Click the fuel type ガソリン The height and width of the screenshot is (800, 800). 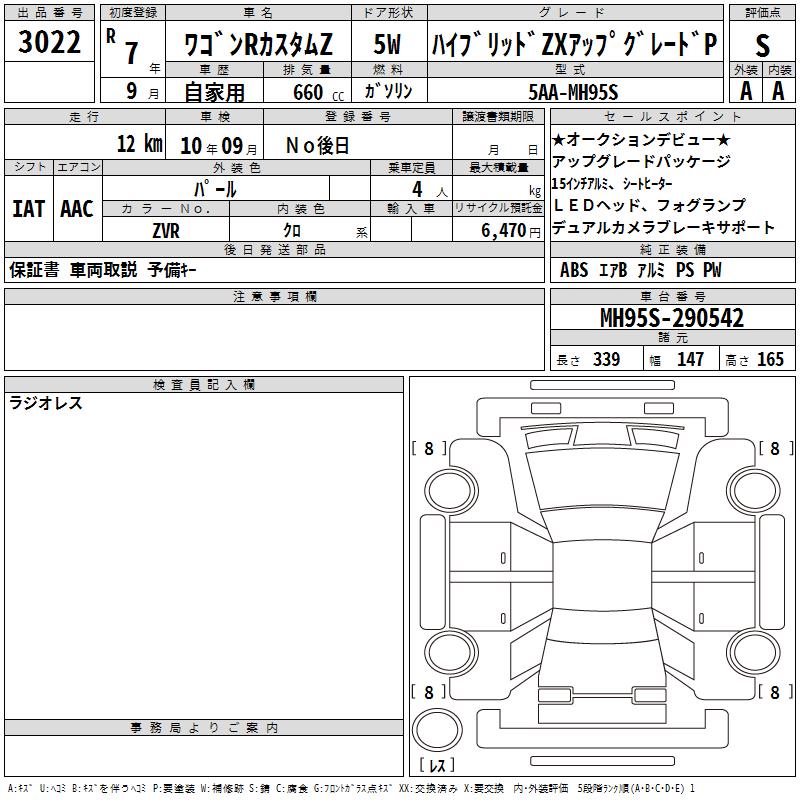pyautogui.click(x=388, y=91)
